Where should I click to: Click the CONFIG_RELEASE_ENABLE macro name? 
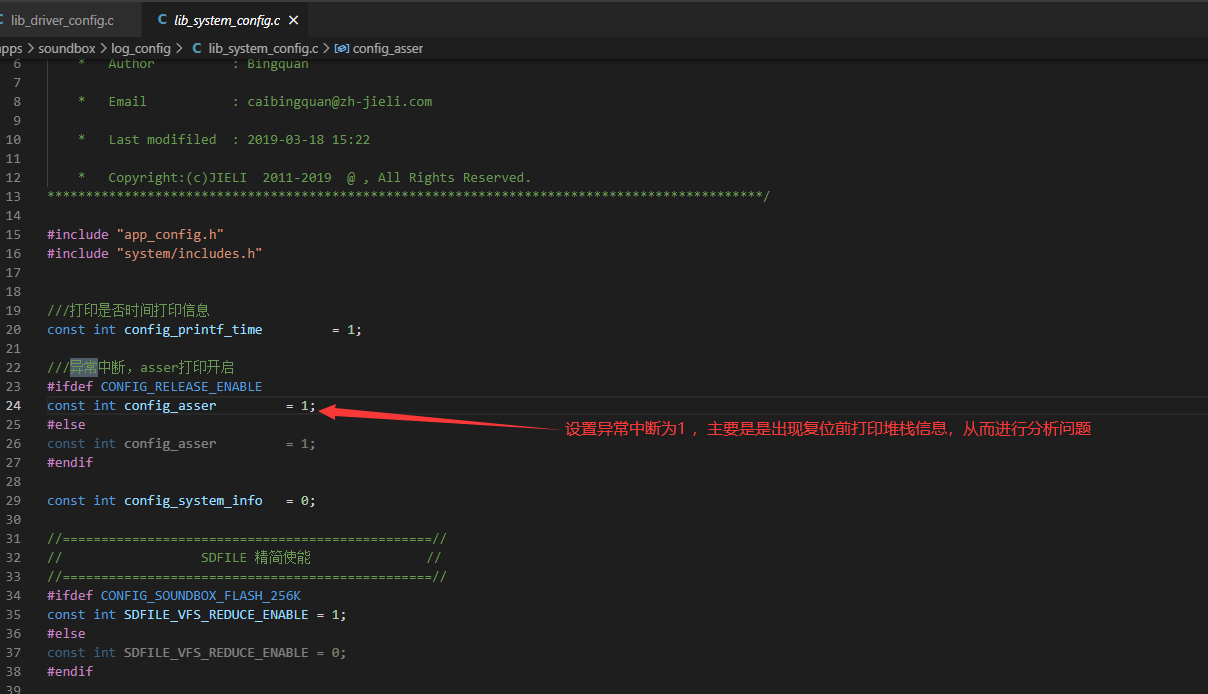click(181, 386)
